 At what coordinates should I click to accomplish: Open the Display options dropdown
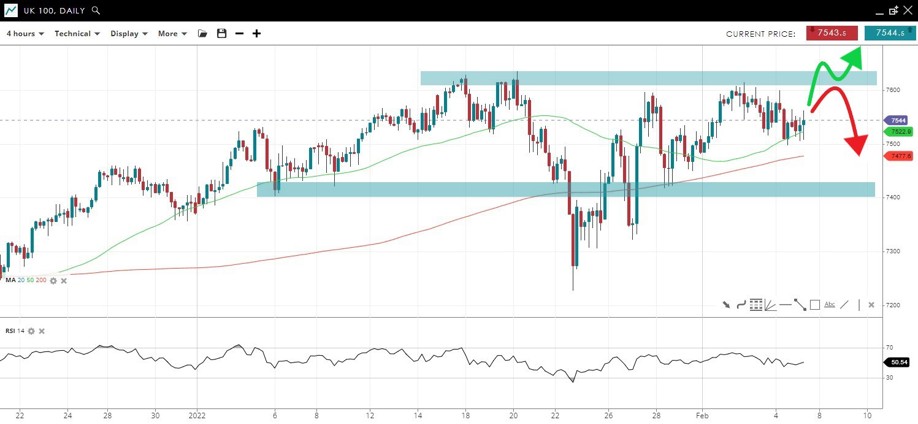point(129,34)
